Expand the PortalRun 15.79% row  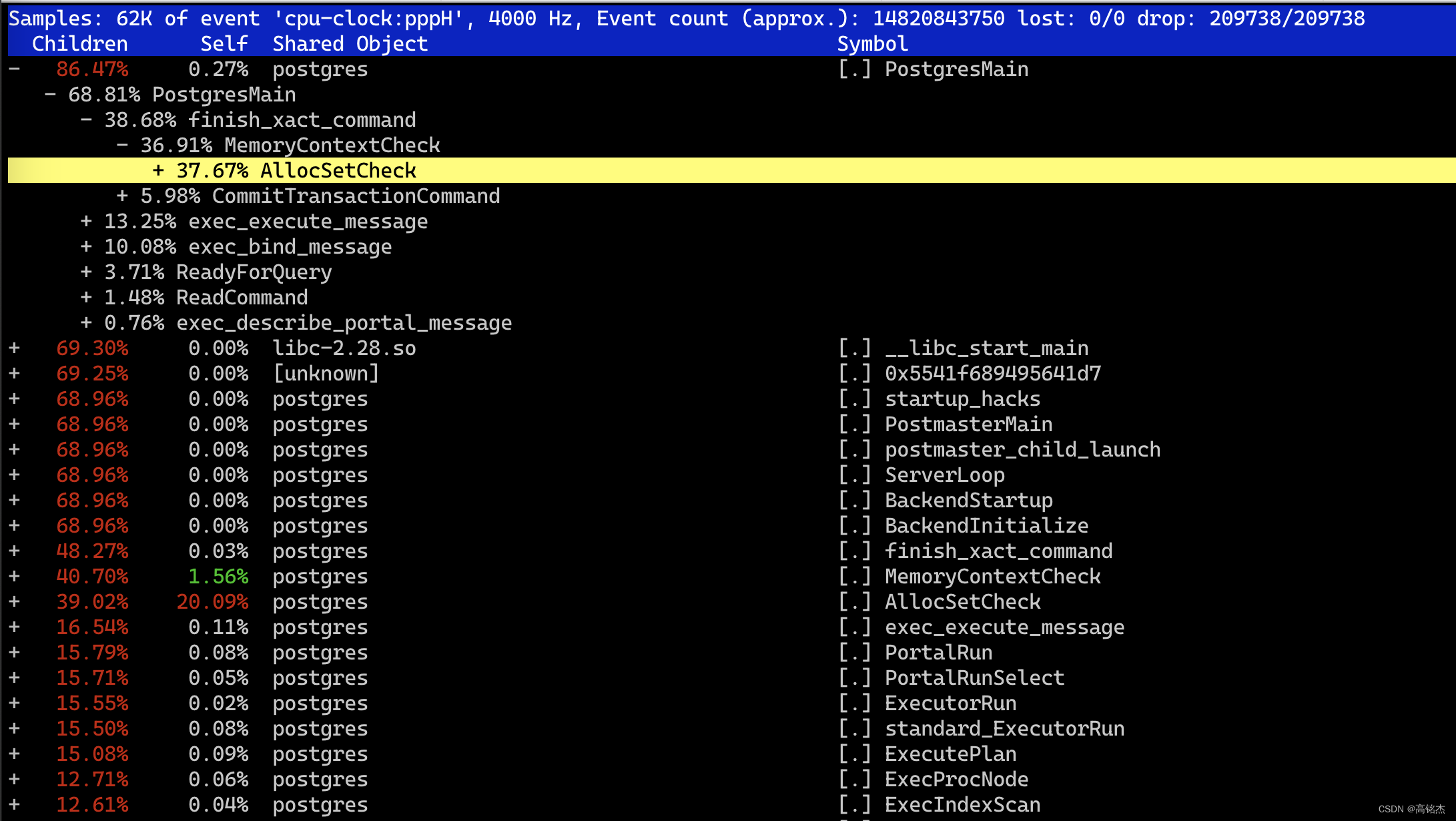(14, 653)
